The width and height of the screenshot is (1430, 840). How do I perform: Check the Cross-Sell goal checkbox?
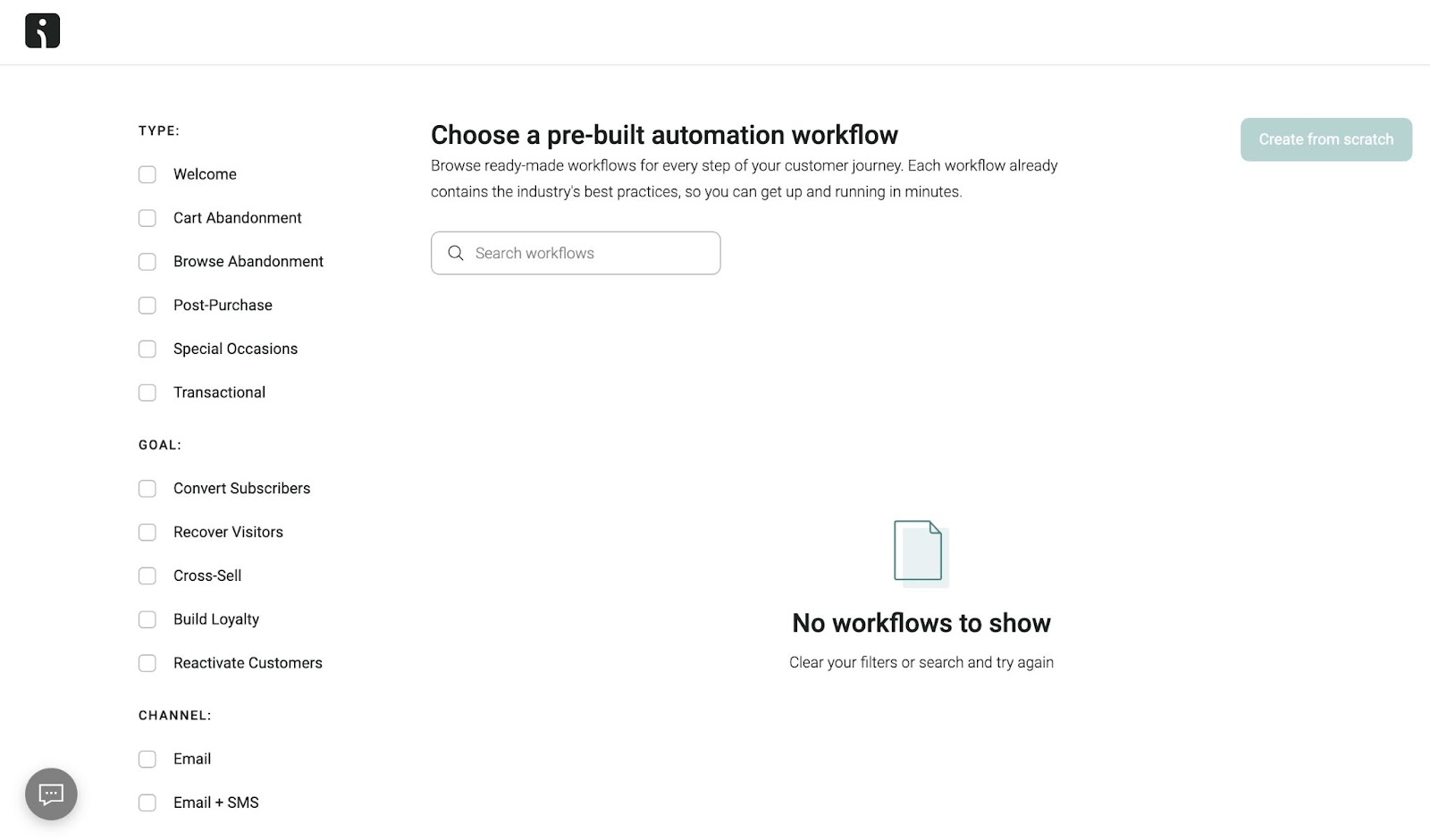pos(147,575)
